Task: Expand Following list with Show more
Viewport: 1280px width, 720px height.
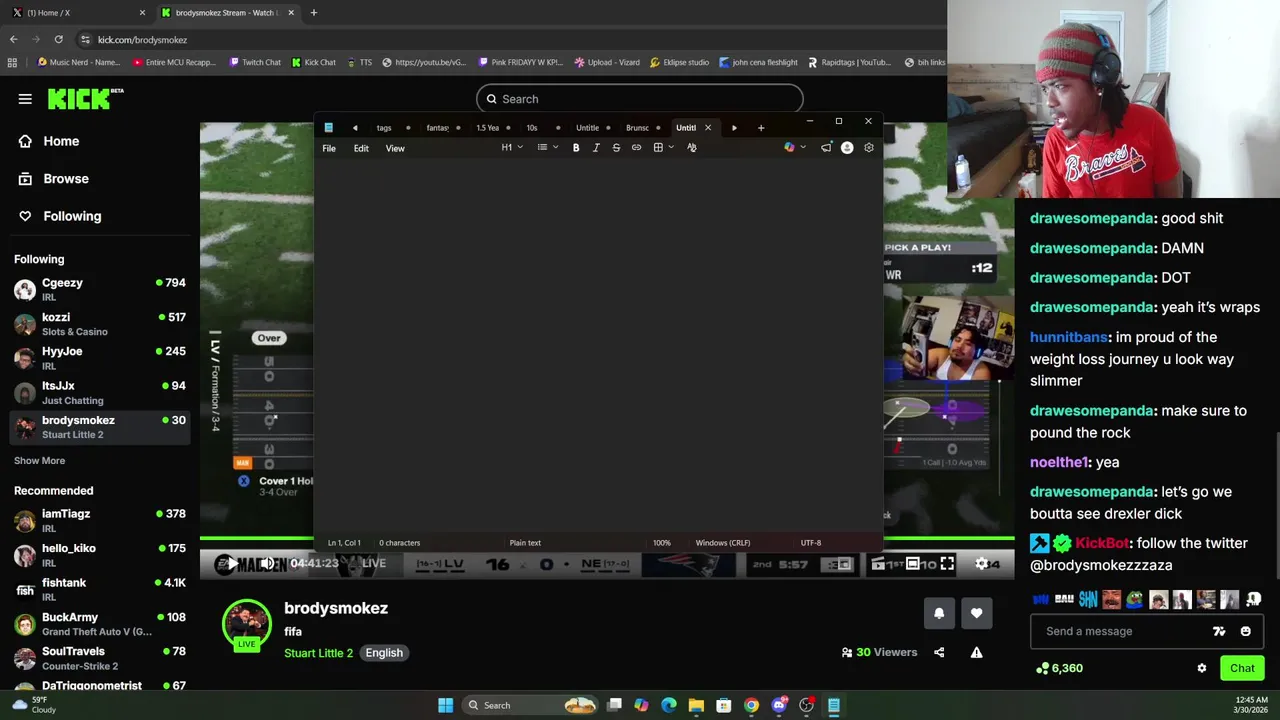Action: pos(39,461)
